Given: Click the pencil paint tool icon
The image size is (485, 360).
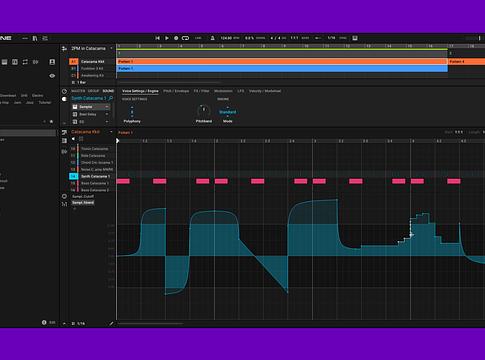Looking at the screenshot, I should pyautogui.click(x=111, y=323).
